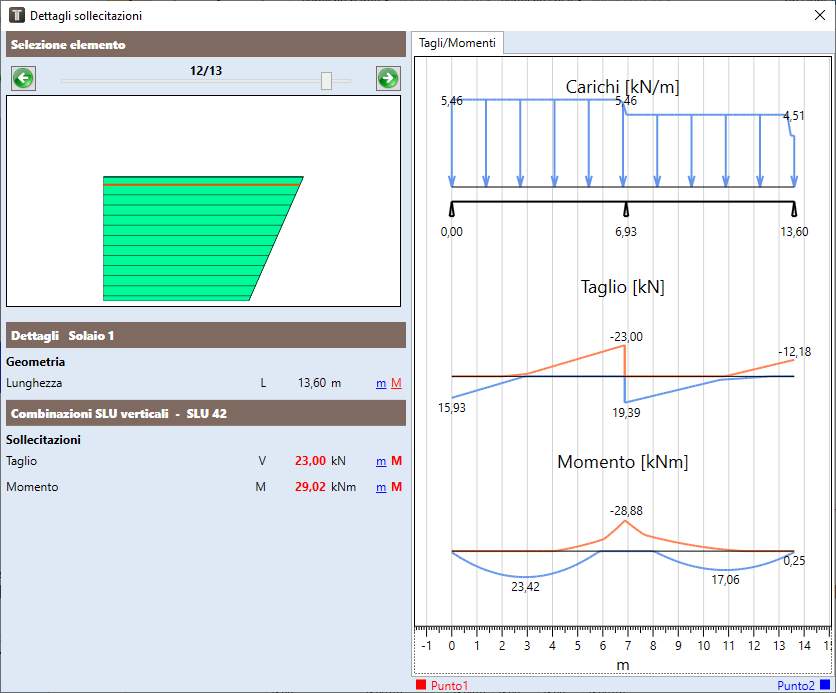This screenshot has width=836, height=693.
Task: Go to next element with green right arrow
Action: point(388,79)
